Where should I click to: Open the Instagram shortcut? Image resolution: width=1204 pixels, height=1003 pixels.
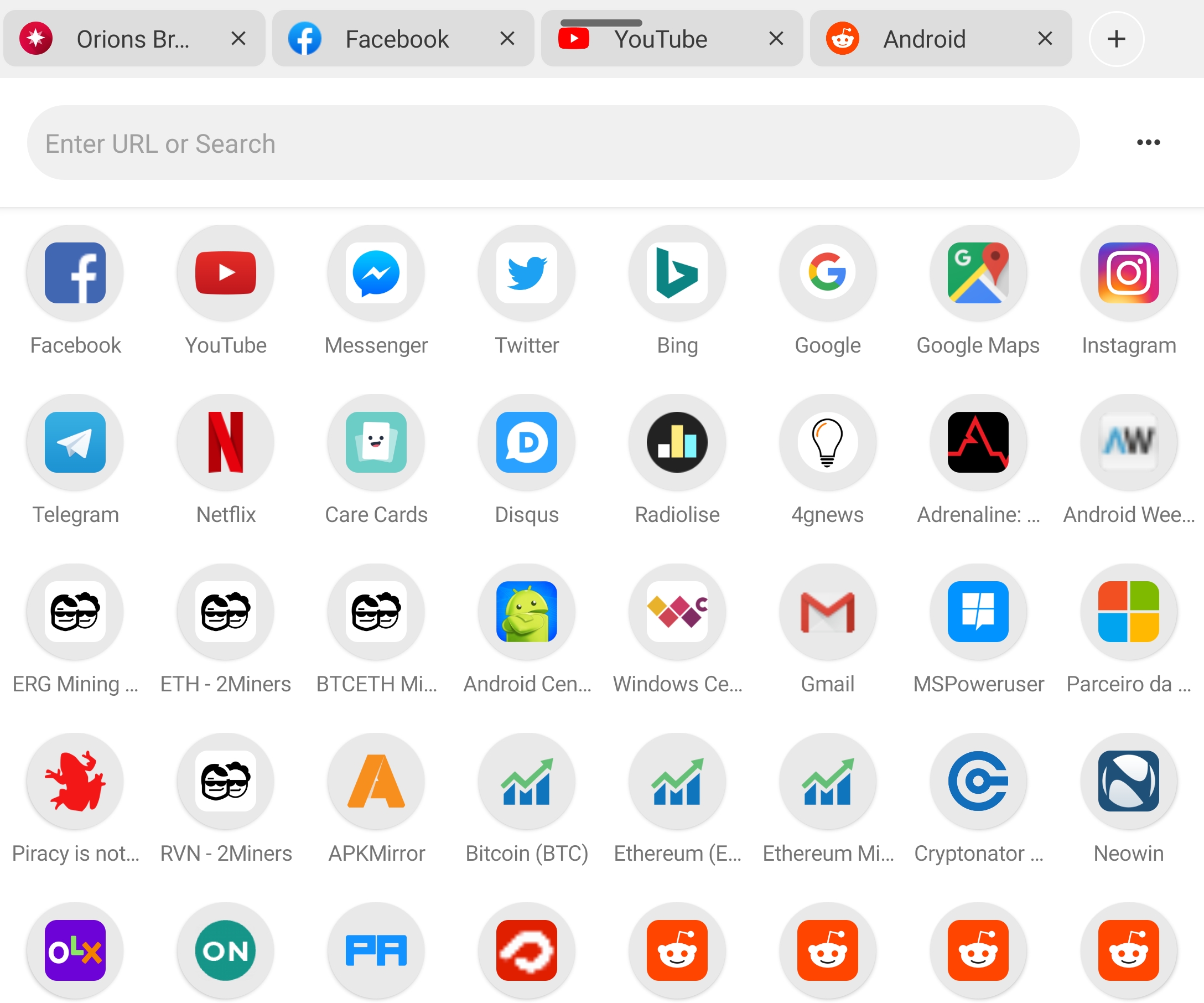coord(1129,273)
